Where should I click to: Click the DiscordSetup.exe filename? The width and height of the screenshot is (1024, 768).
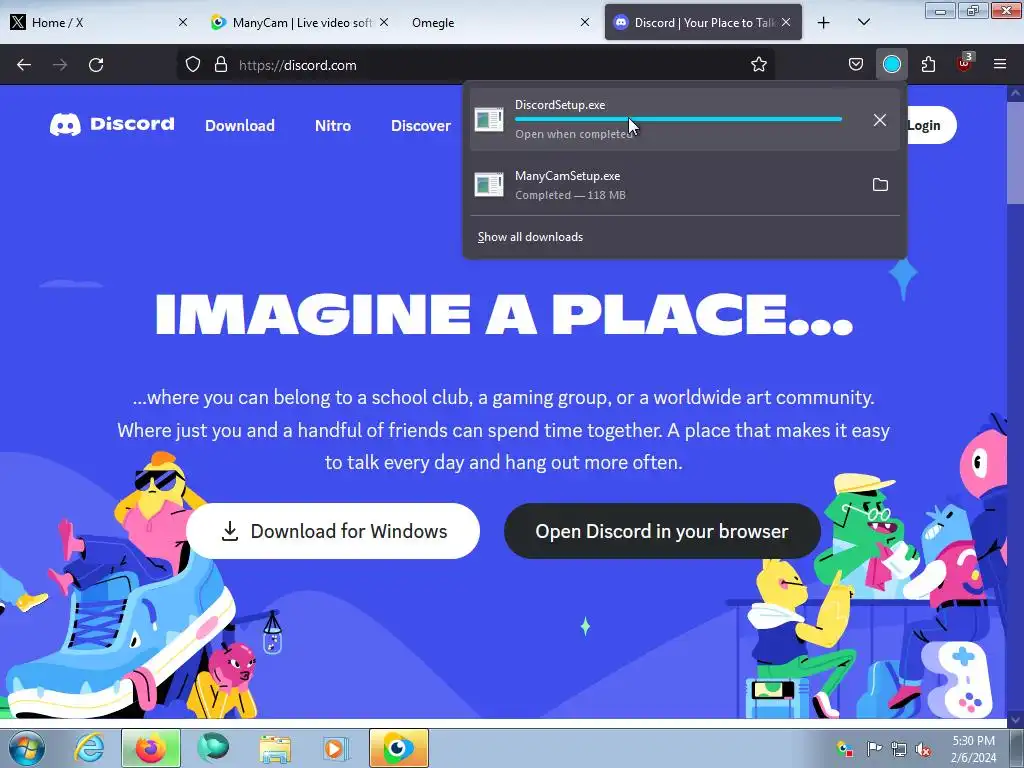(560, 104)
